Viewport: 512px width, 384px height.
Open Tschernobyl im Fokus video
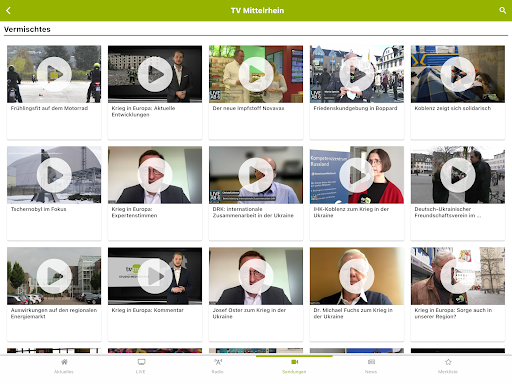pos(54,175)
